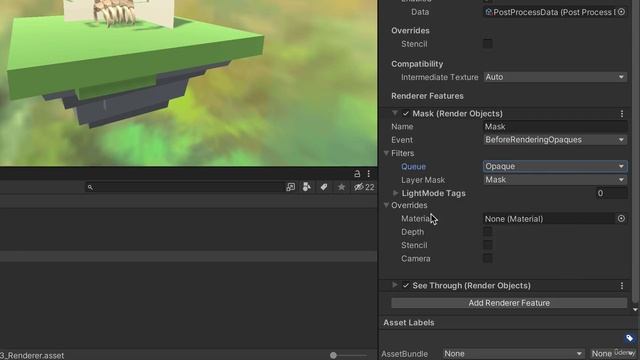
Task: Expand the LightMode Tags foldout
Action: coord(395,193)
